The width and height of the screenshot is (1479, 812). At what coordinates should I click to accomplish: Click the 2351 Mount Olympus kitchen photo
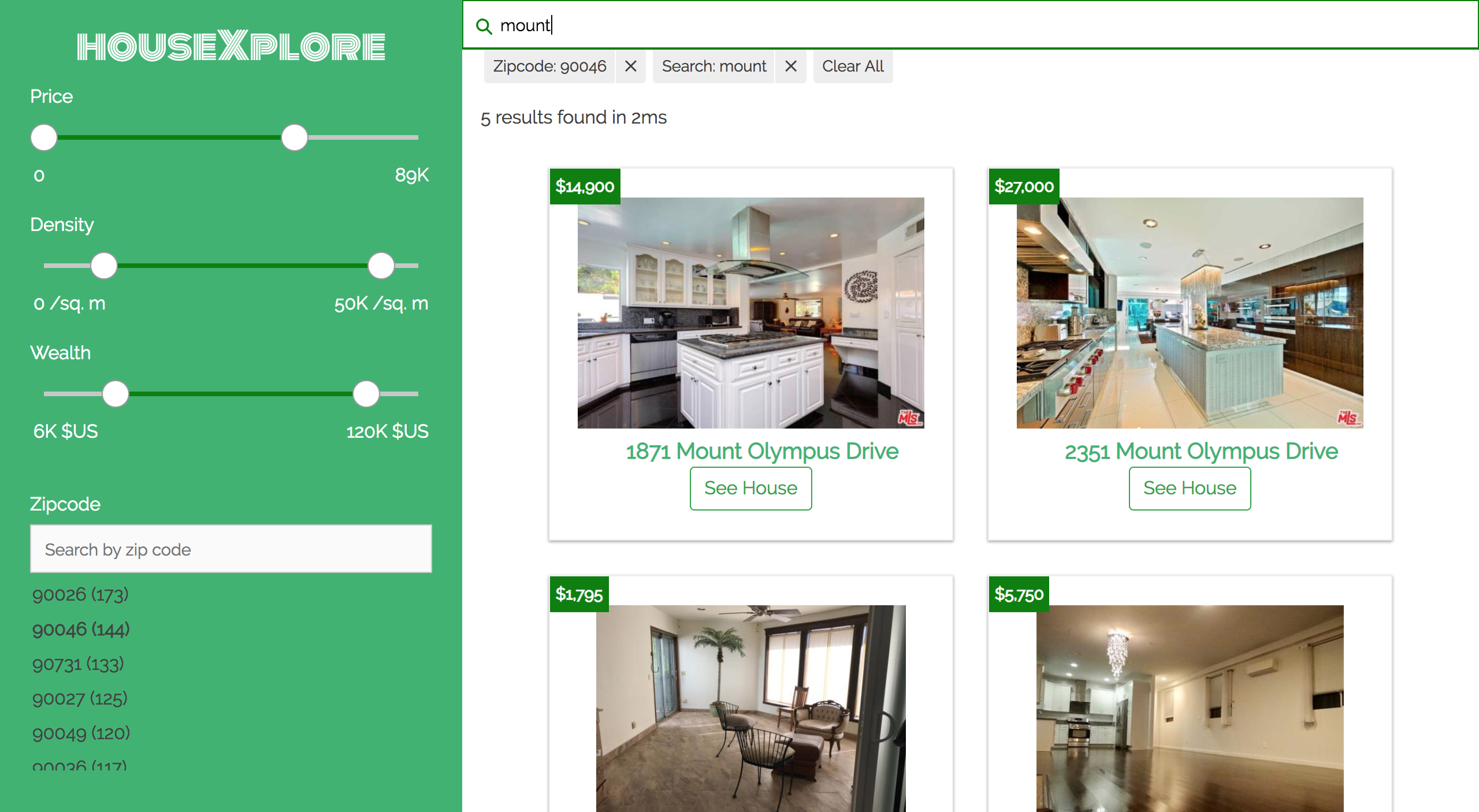pyautogui.click(x=1190, y=313)
